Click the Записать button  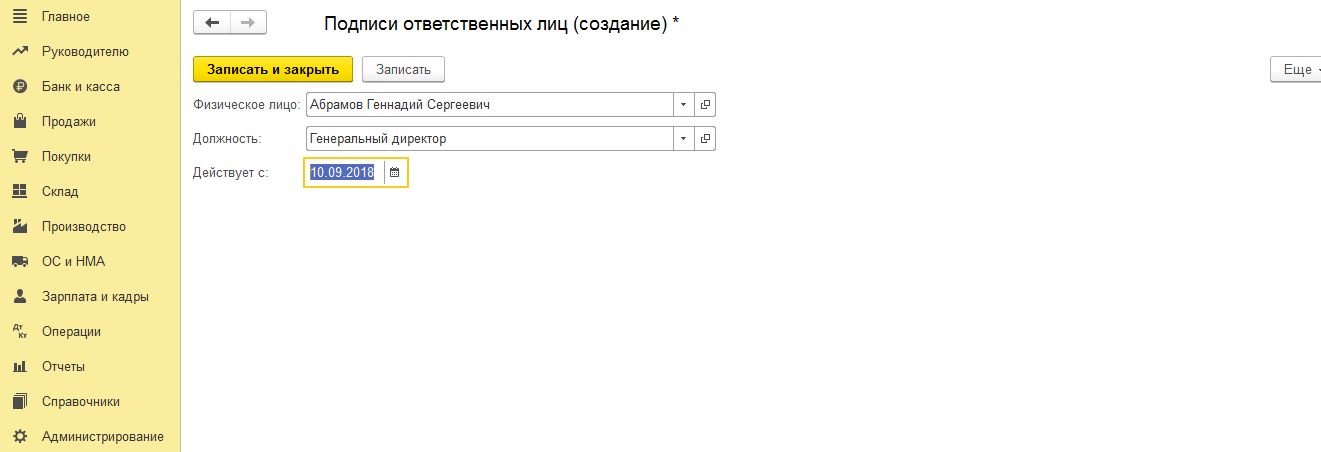[x=403, y=69]
